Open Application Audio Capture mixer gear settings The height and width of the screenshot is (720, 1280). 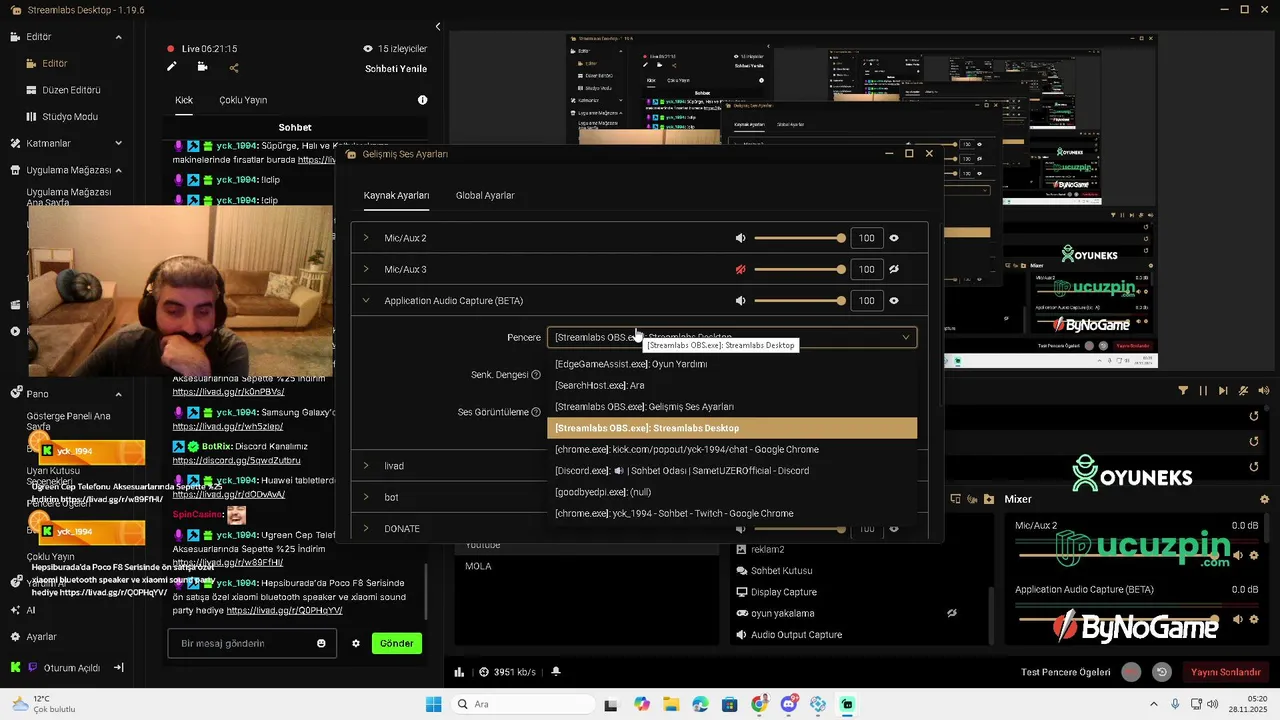(x=1254, y=619)
